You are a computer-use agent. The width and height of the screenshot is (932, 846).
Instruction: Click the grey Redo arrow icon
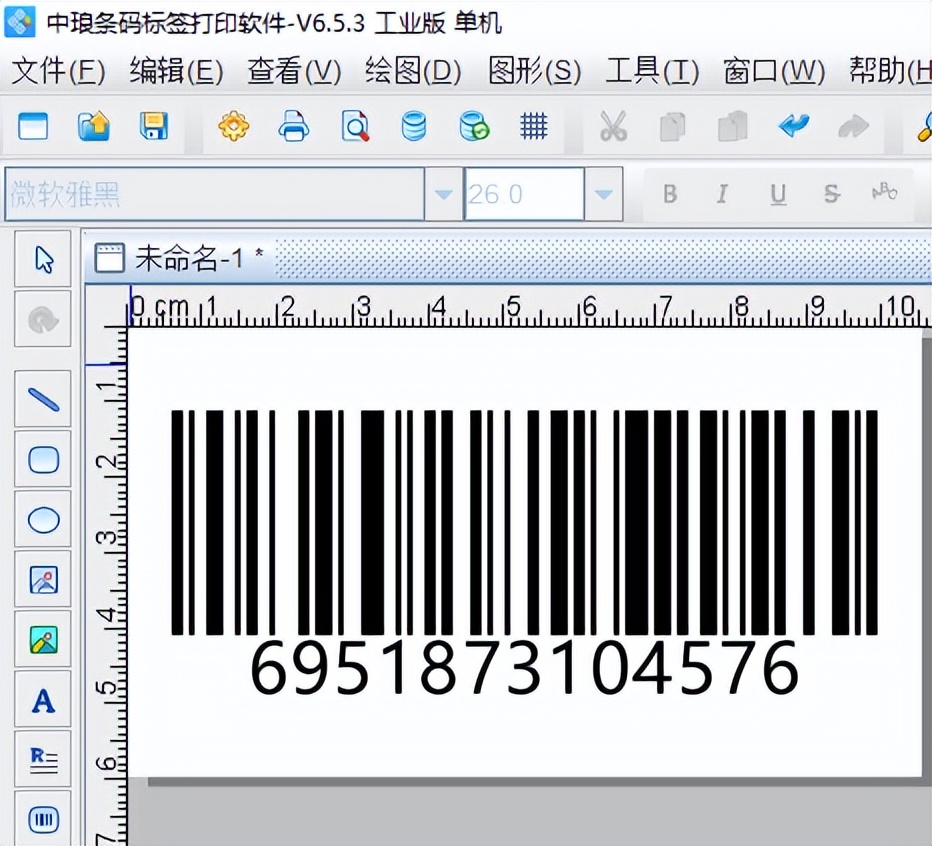tap(854, 127)
